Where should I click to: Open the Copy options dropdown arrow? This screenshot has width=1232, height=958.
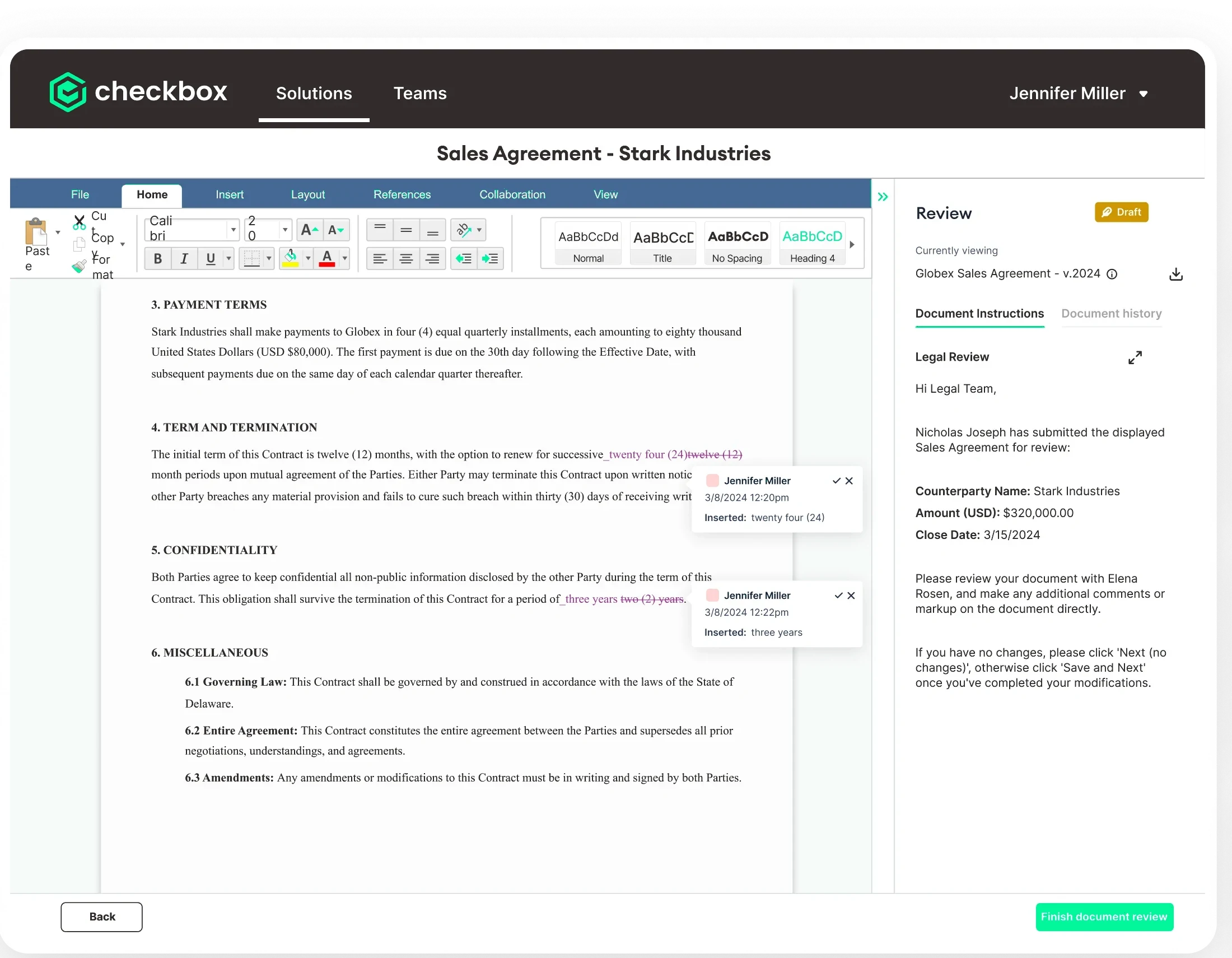(x=123, y=244)
